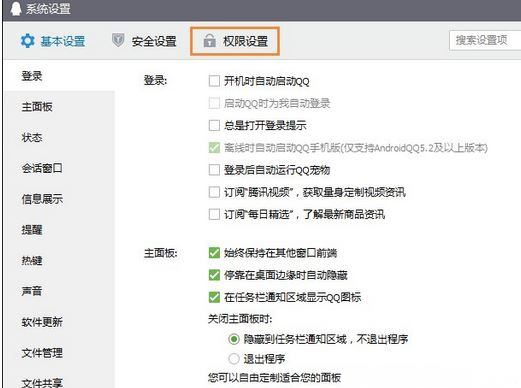The height and width of the screenshot is (388, 521).
Task: Open the 基本设置 tab
Action: pyautogui.click(x=53, y=41)
